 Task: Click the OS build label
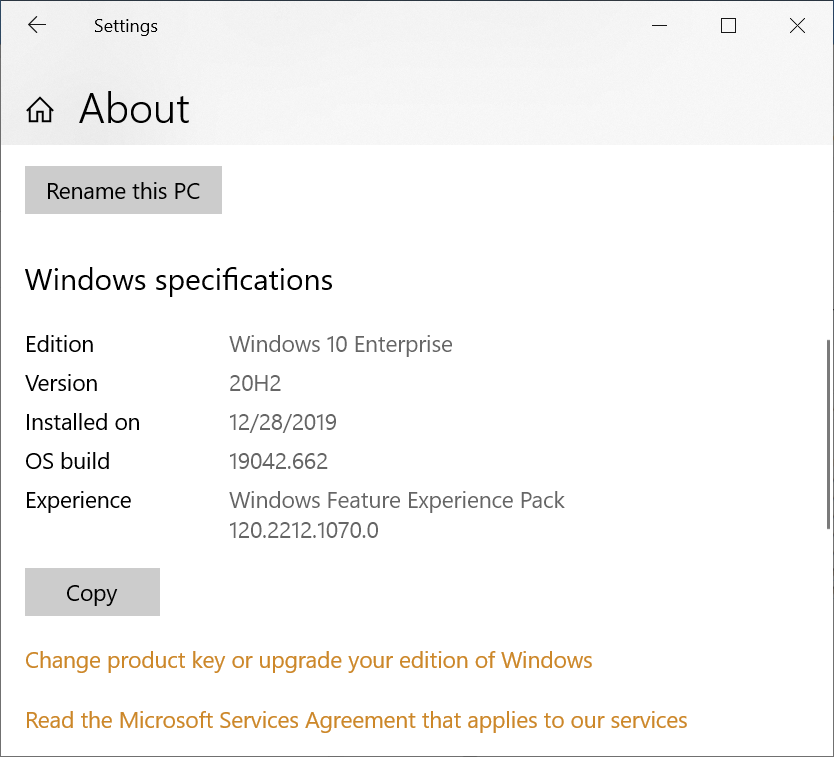(68, 461)
